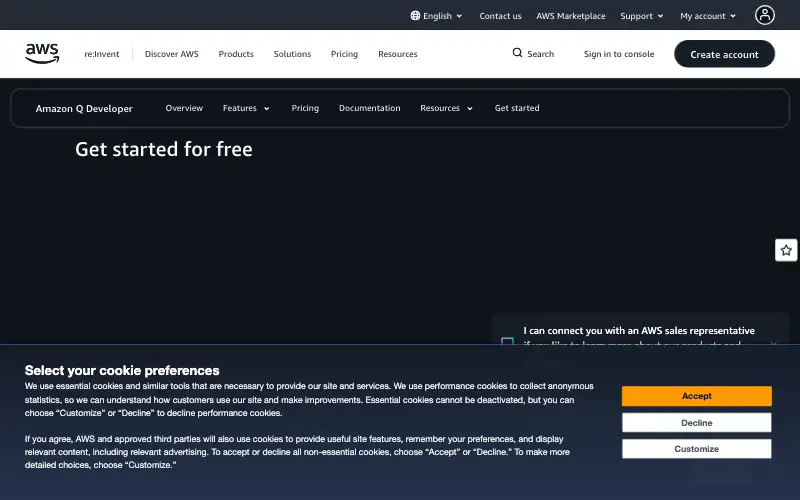The height and width of the screenshot is (500, 800).
Task: Open the Get started tab
Action: pos(517,108)
